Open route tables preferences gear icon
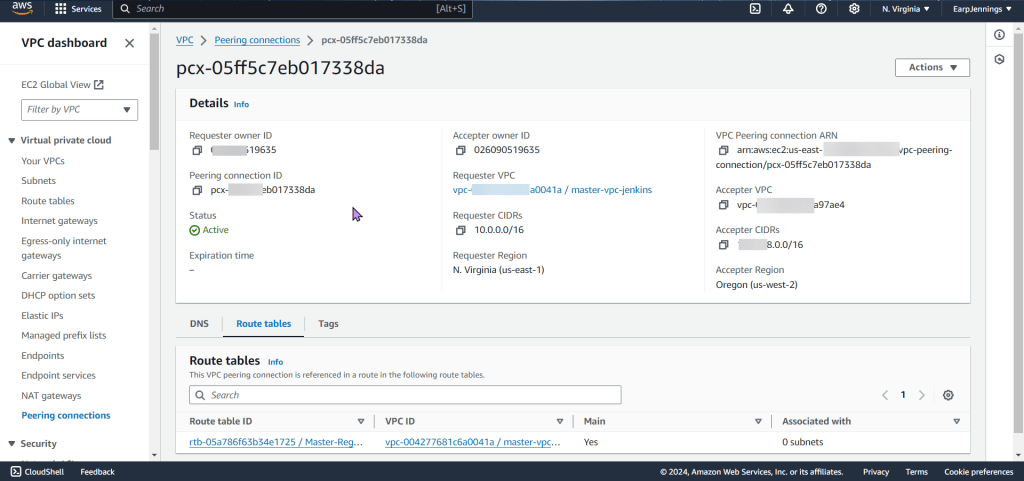This screenshot has height=481, width=1024. 948,395
